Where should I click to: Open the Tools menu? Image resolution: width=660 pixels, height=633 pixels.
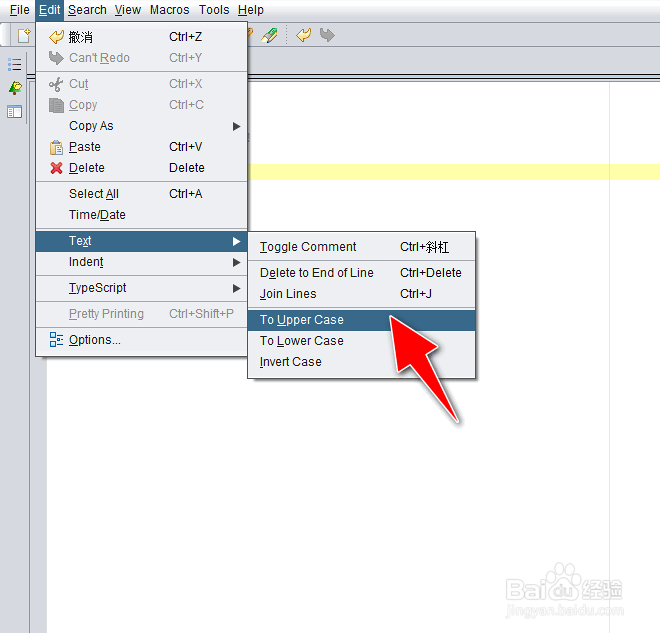click(x=214, y=10)
